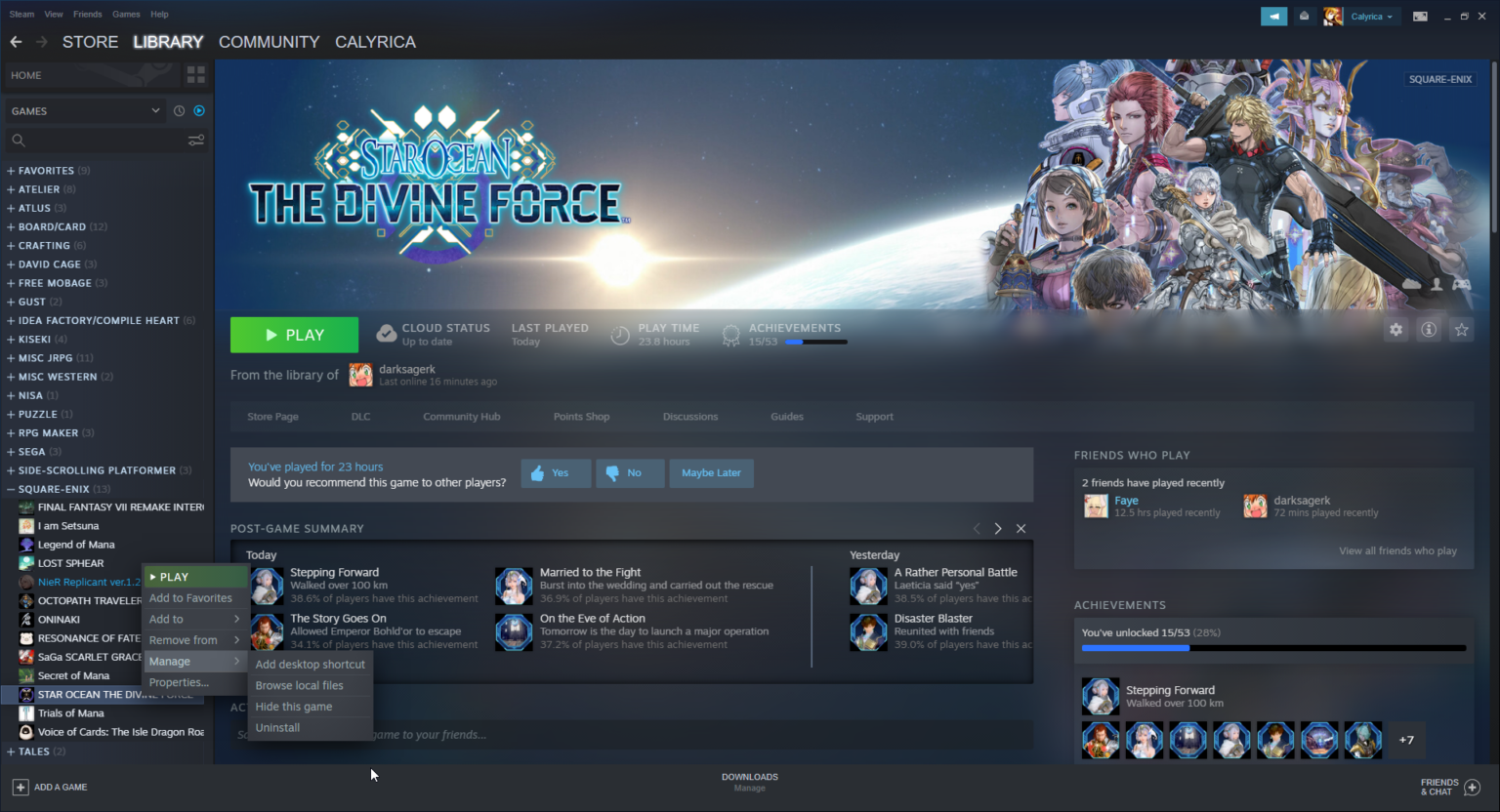
Task: Select Add desktop shortcut
Action: click(310, 665)
